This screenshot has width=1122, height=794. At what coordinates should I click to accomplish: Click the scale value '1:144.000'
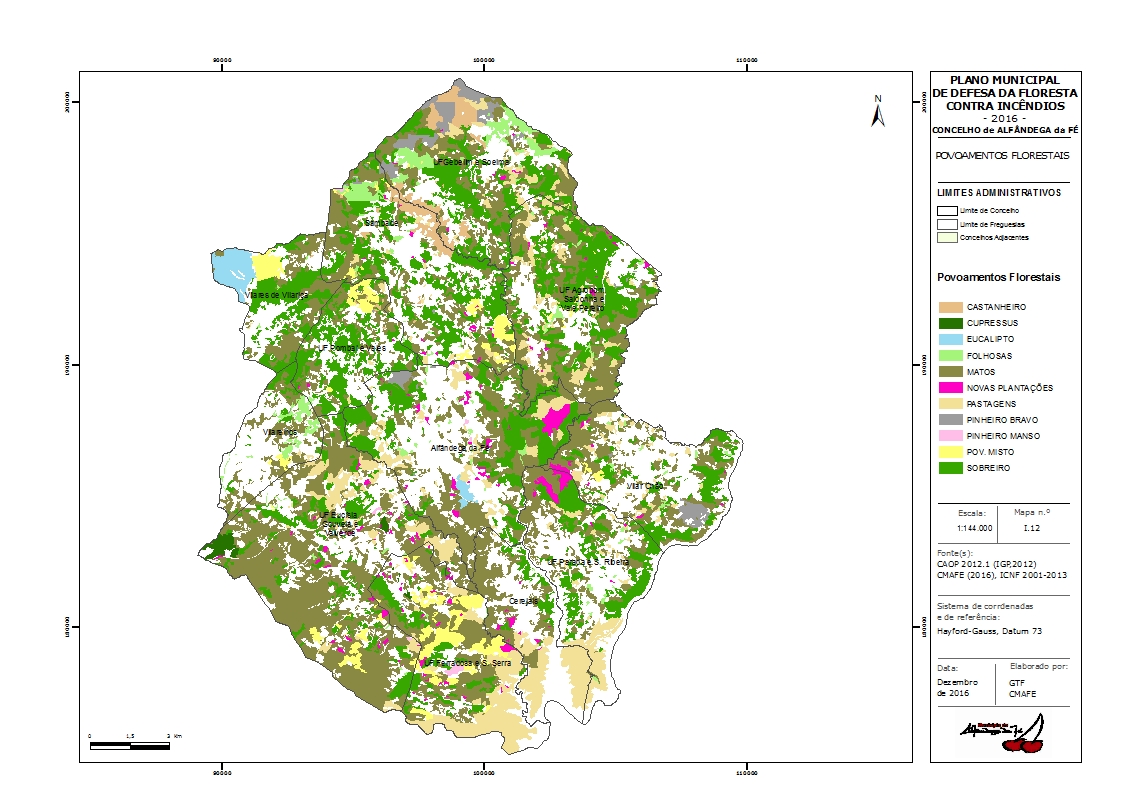(974, 528)
